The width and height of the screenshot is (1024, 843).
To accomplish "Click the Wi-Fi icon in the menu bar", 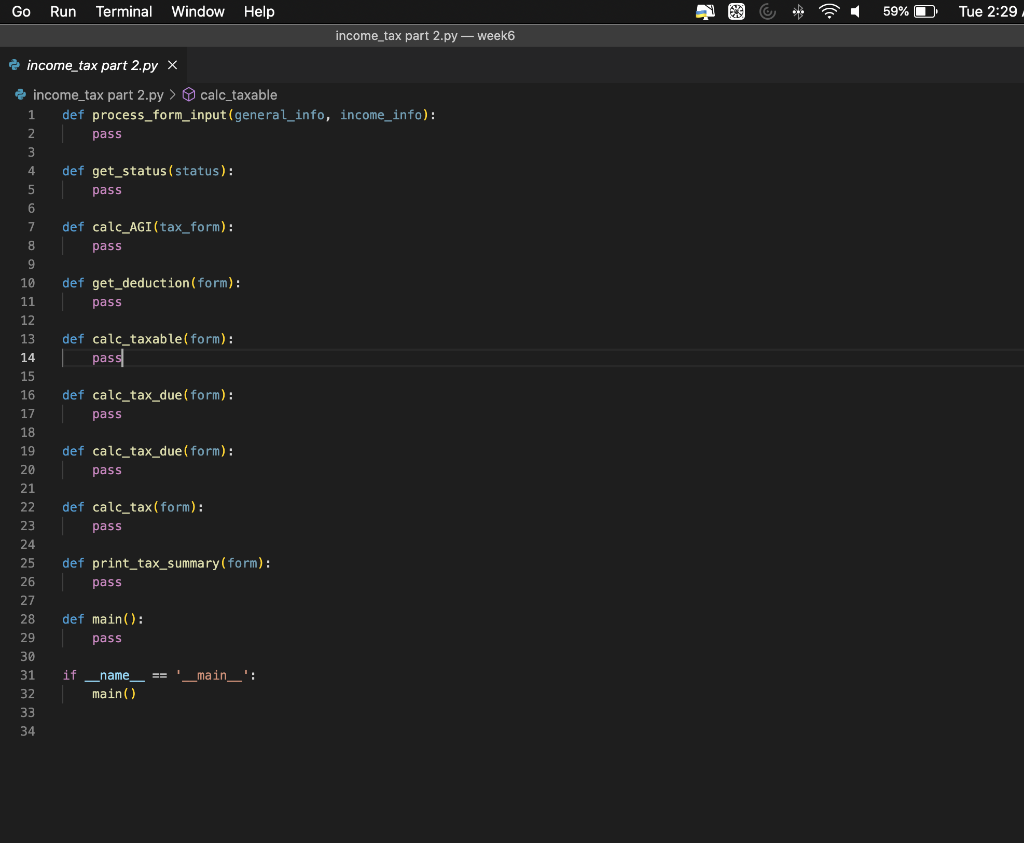I will pyautogui.click(x=829, y=11).
